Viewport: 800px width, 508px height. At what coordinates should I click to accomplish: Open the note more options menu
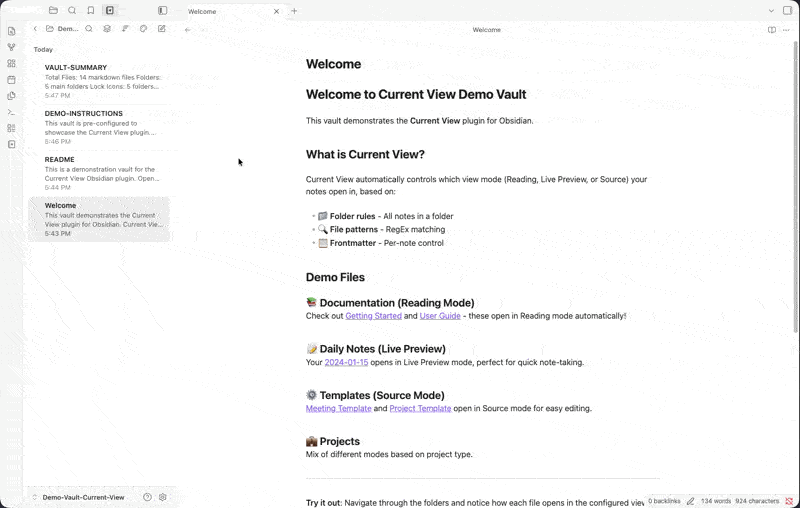point(786,30)
